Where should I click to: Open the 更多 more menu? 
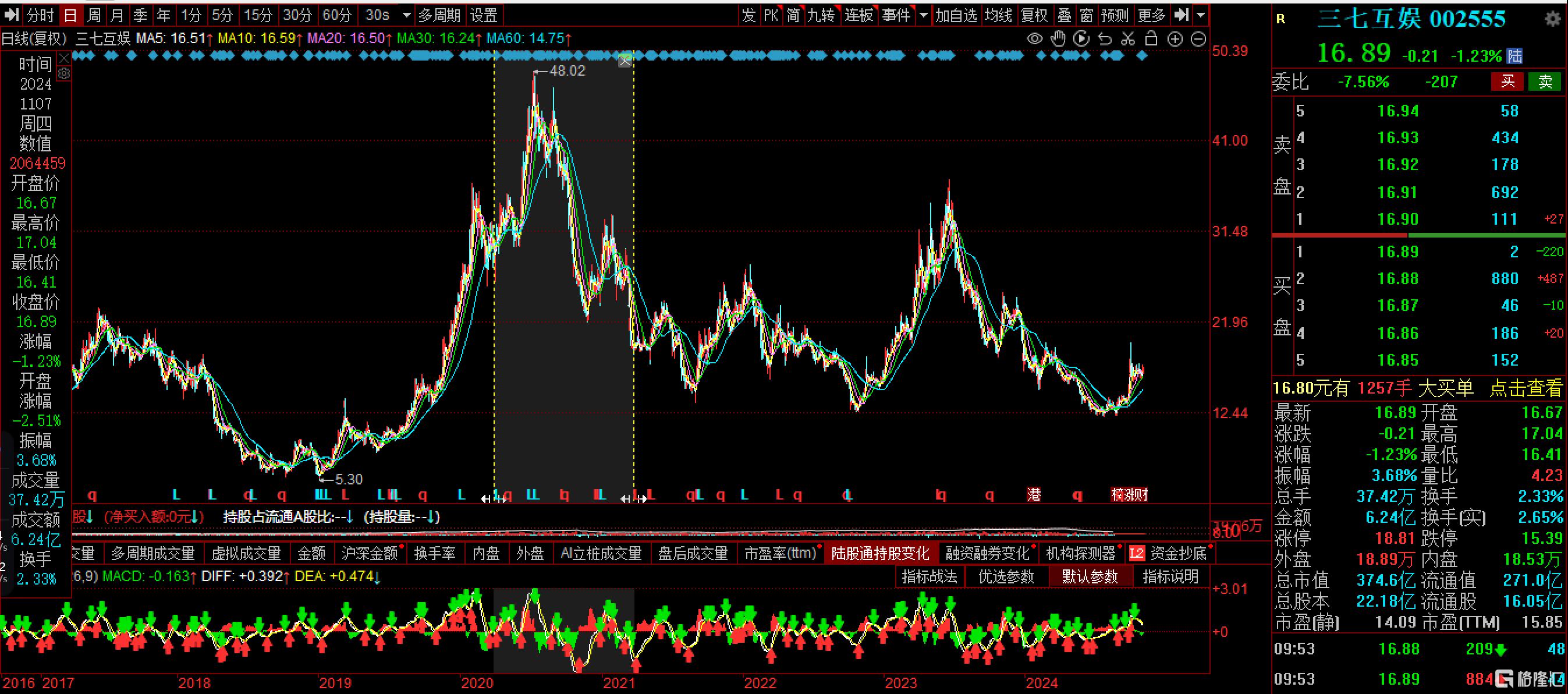point(1152,15)
